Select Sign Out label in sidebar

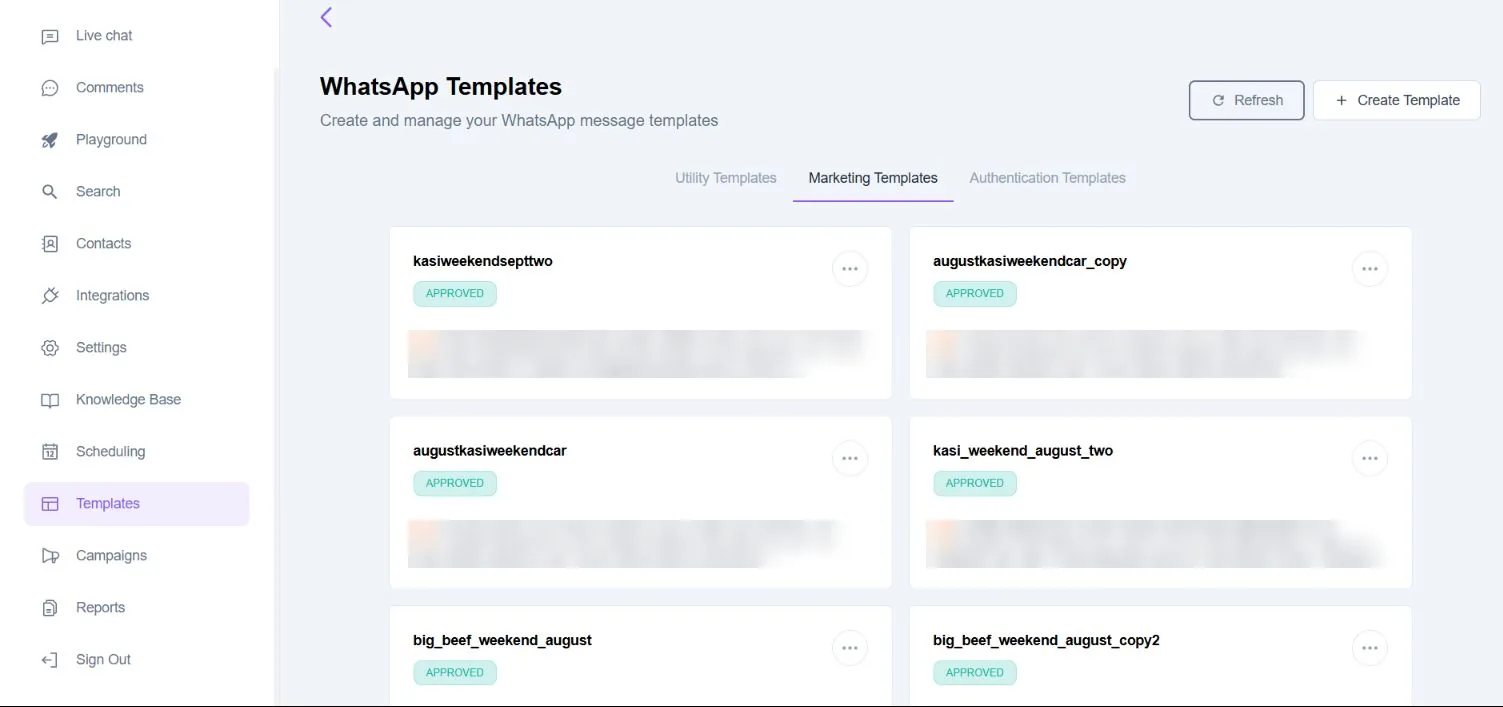coord(103,660)
